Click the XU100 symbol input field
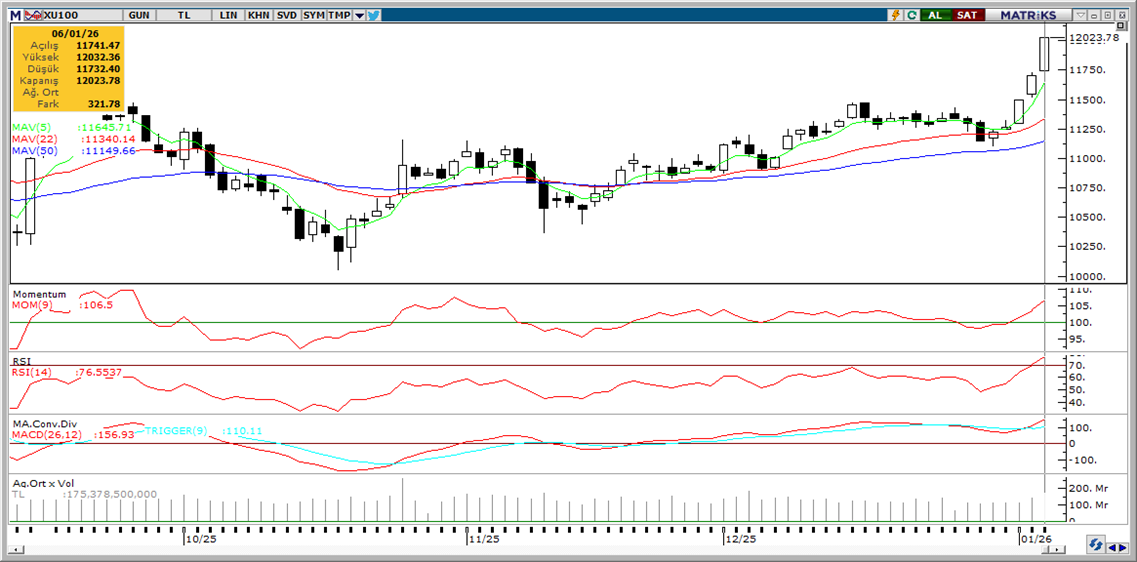 click(78, 15)
